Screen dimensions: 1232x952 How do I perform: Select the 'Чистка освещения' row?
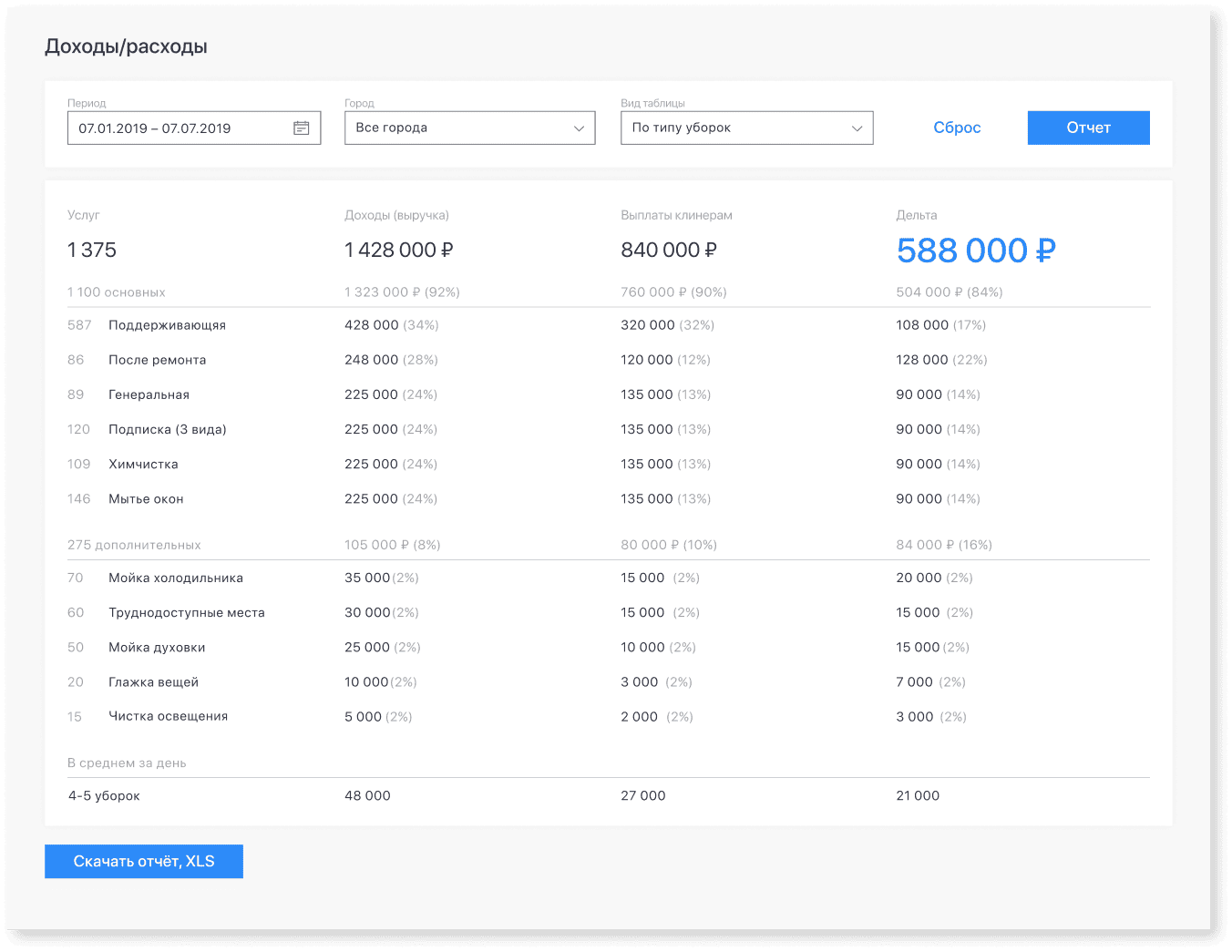tap(168, 717)
